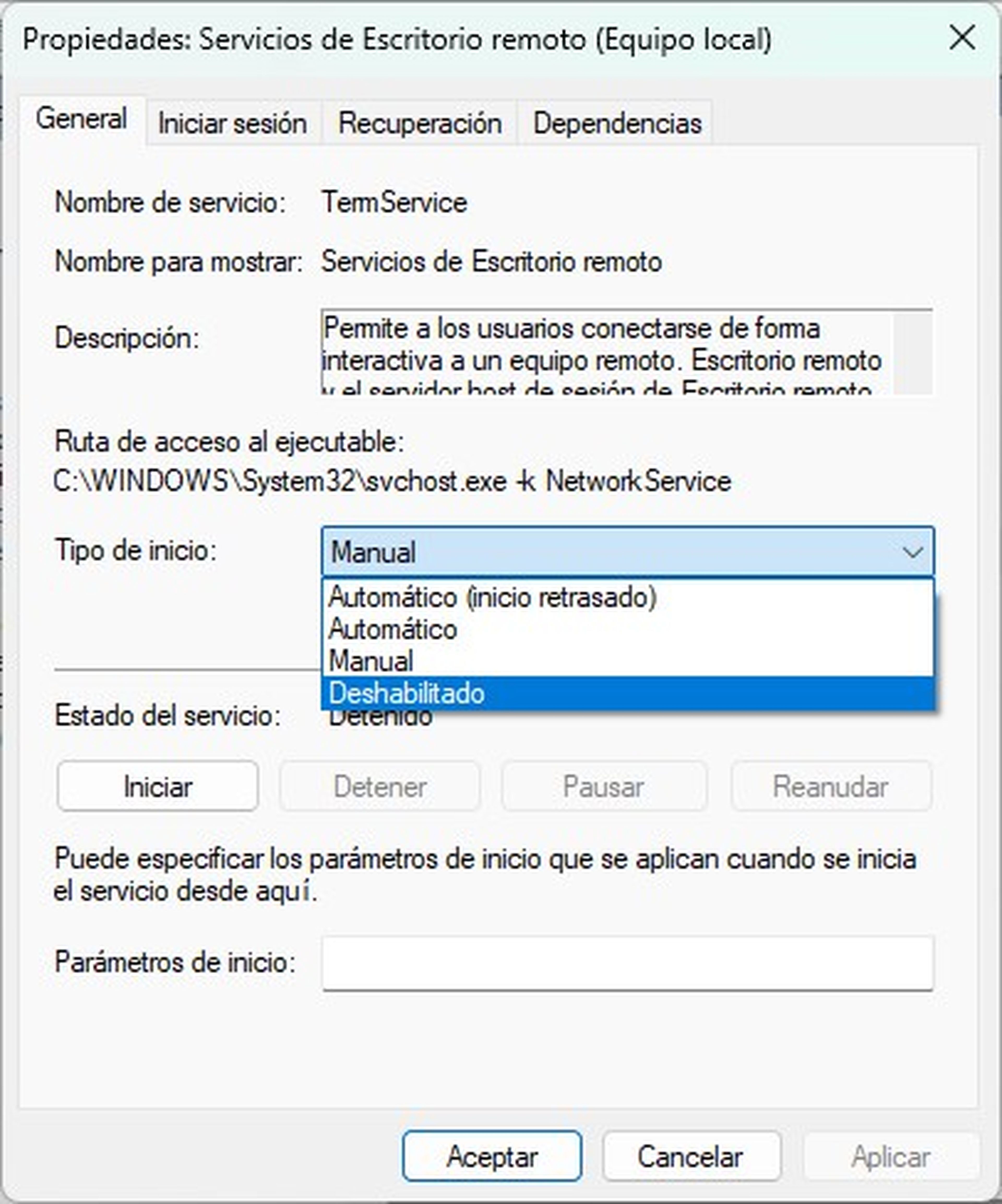Select Automático (inicio retrasado) option

pos(492,597)
